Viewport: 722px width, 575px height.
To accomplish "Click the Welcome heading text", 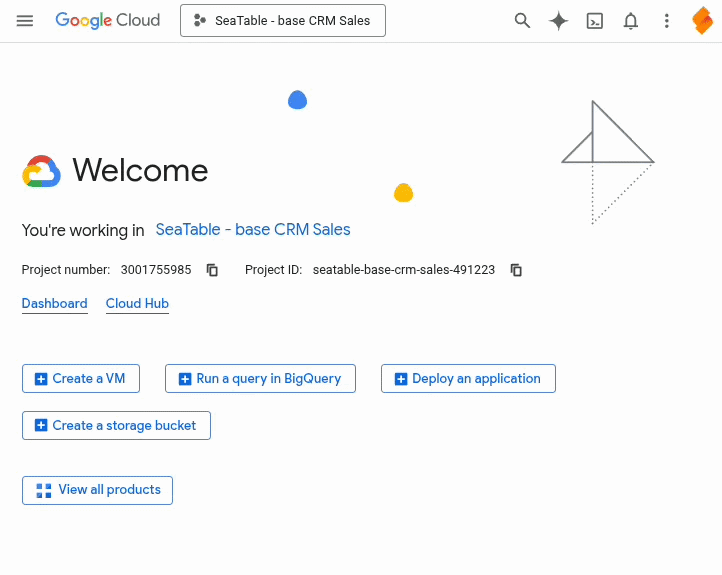I will tap(140, 170).
